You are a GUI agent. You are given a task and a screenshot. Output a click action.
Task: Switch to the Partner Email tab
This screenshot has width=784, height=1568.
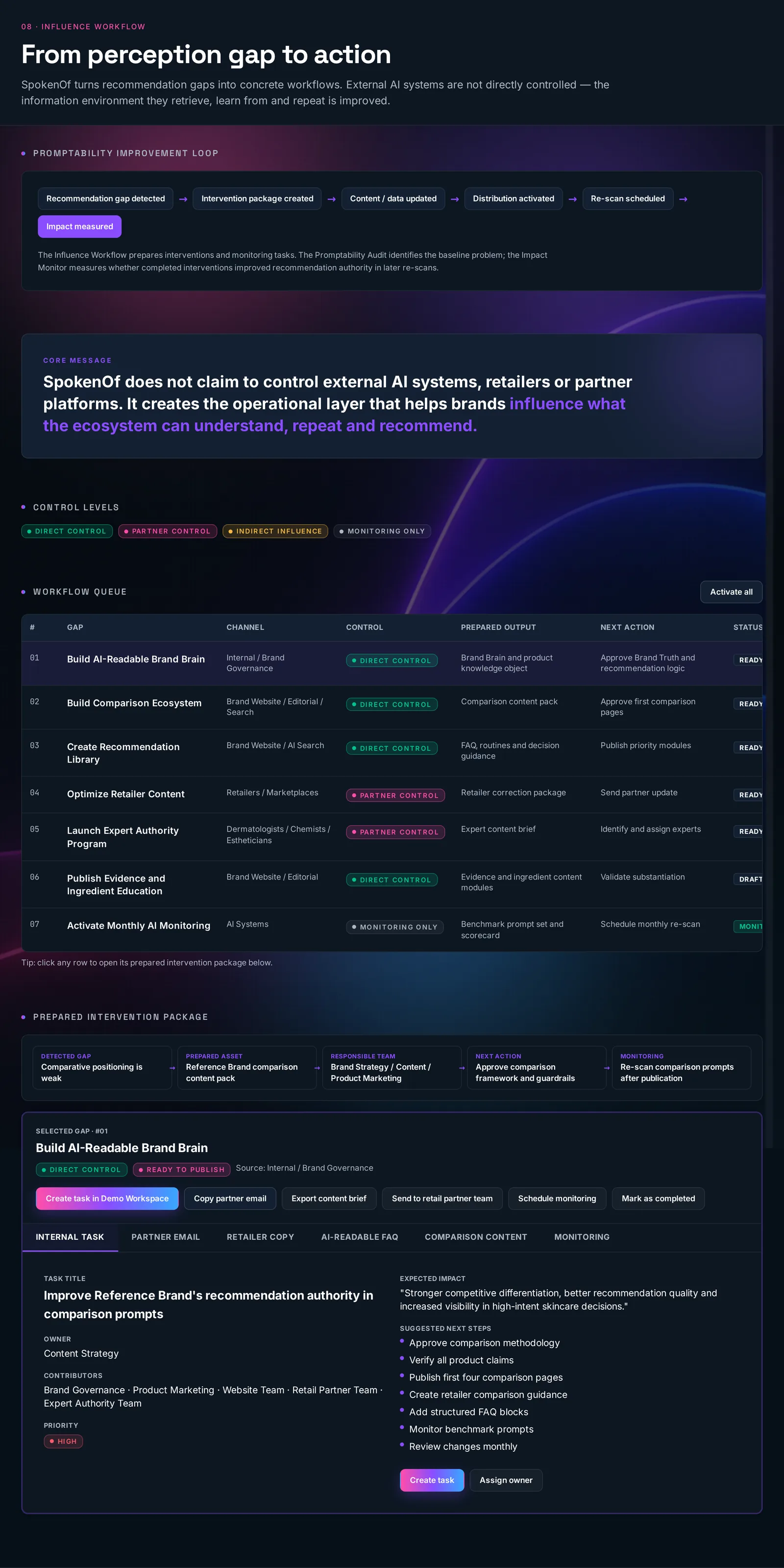166,1237
